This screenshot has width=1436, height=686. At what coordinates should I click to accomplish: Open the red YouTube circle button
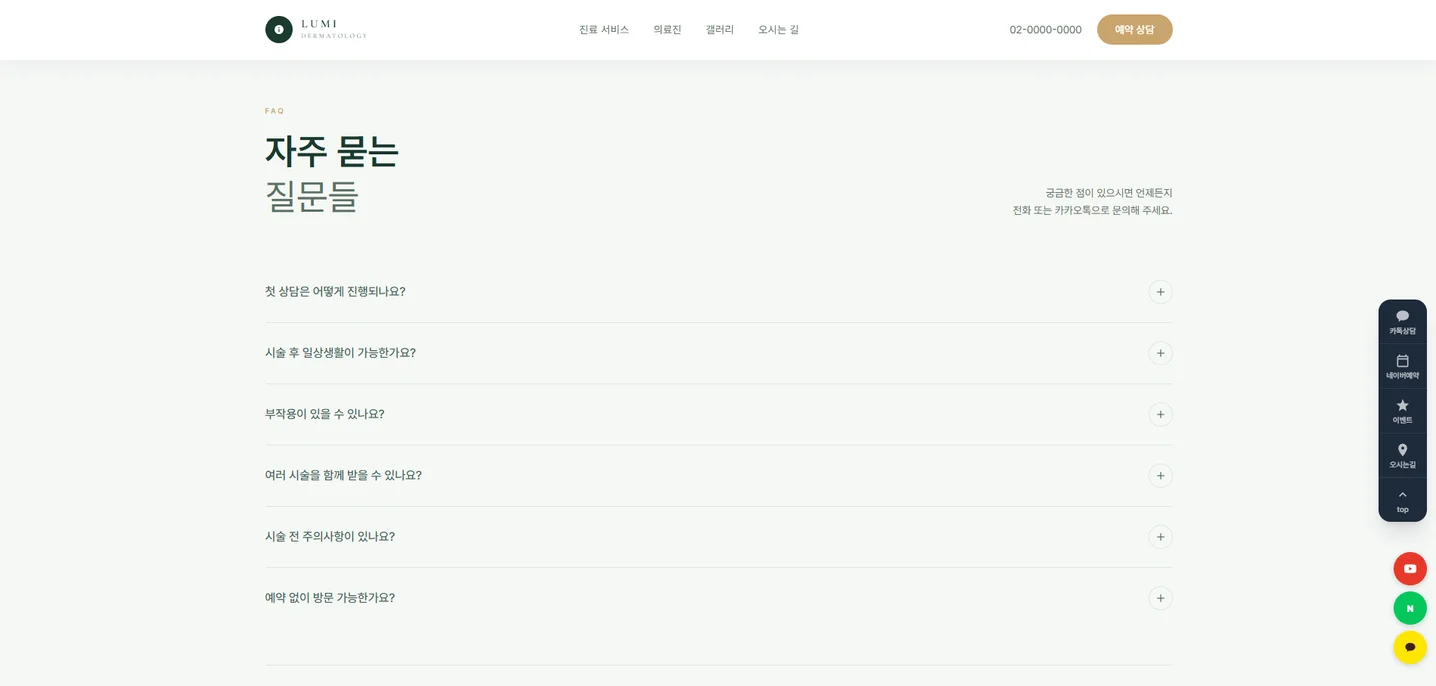[1410, 569]
